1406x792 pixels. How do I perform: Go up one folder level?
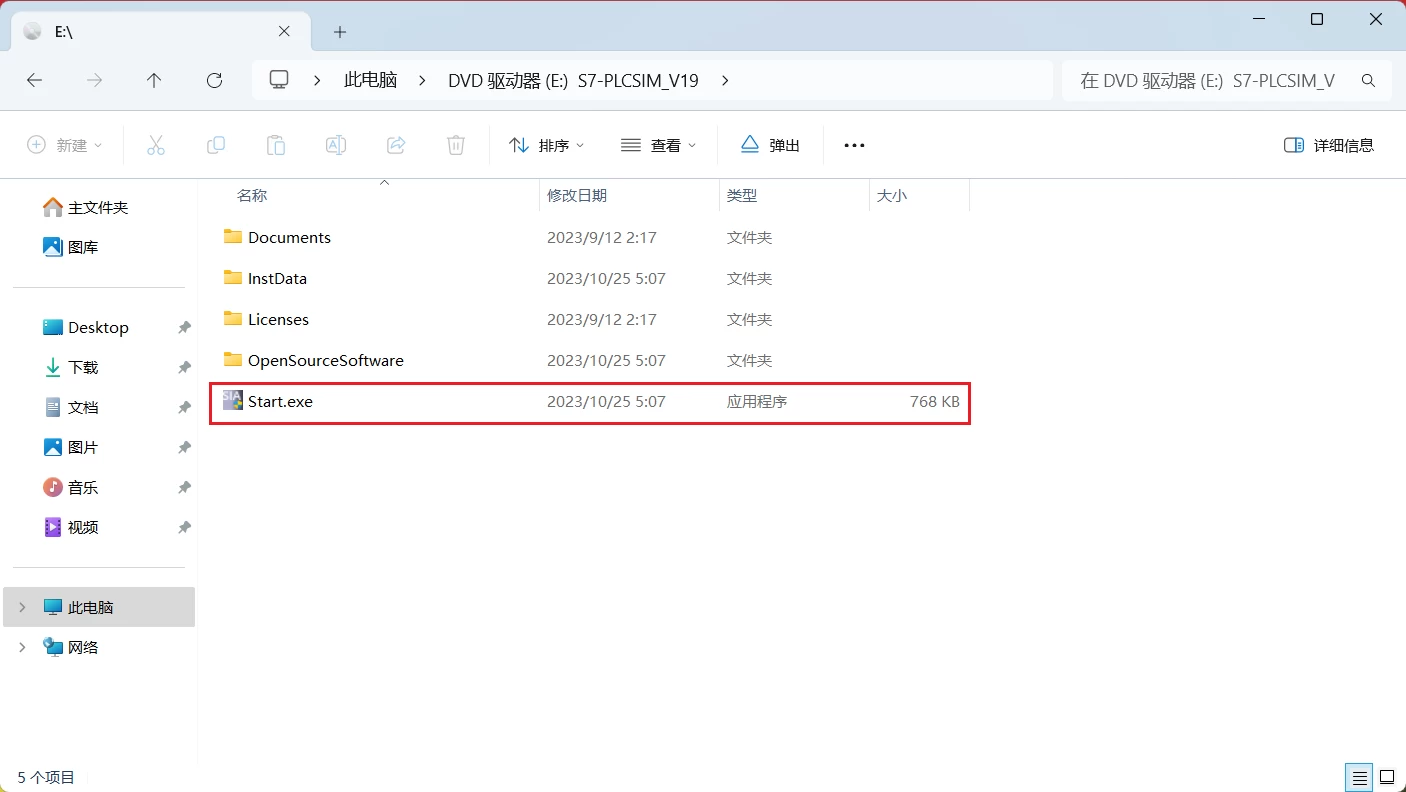coord(154,80)
